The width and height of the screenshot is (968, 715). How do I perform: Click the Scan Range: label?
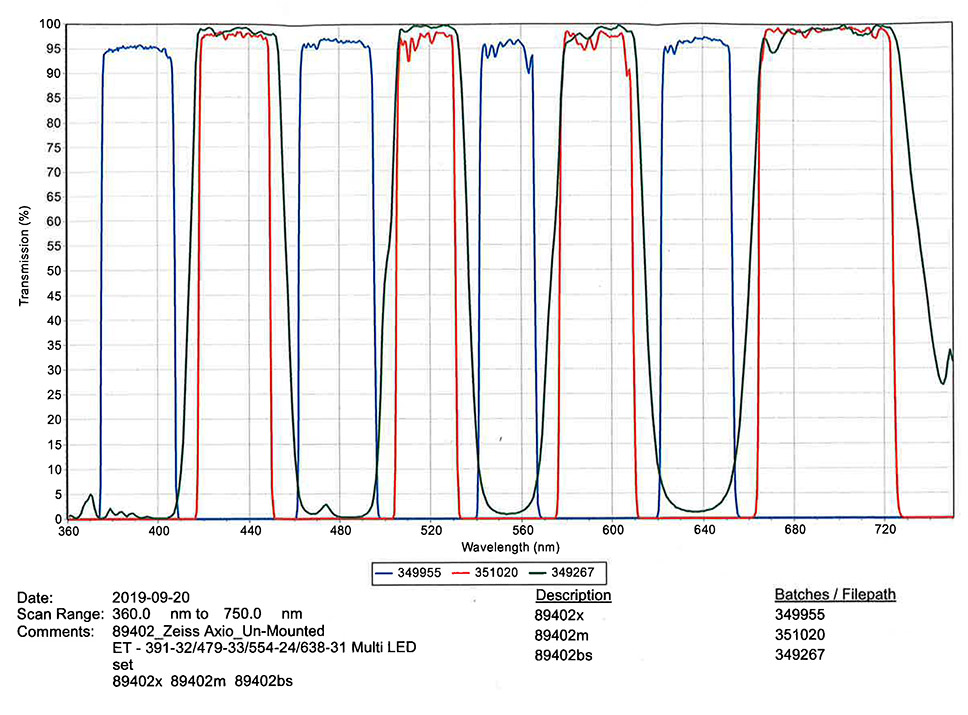[60, 614]
